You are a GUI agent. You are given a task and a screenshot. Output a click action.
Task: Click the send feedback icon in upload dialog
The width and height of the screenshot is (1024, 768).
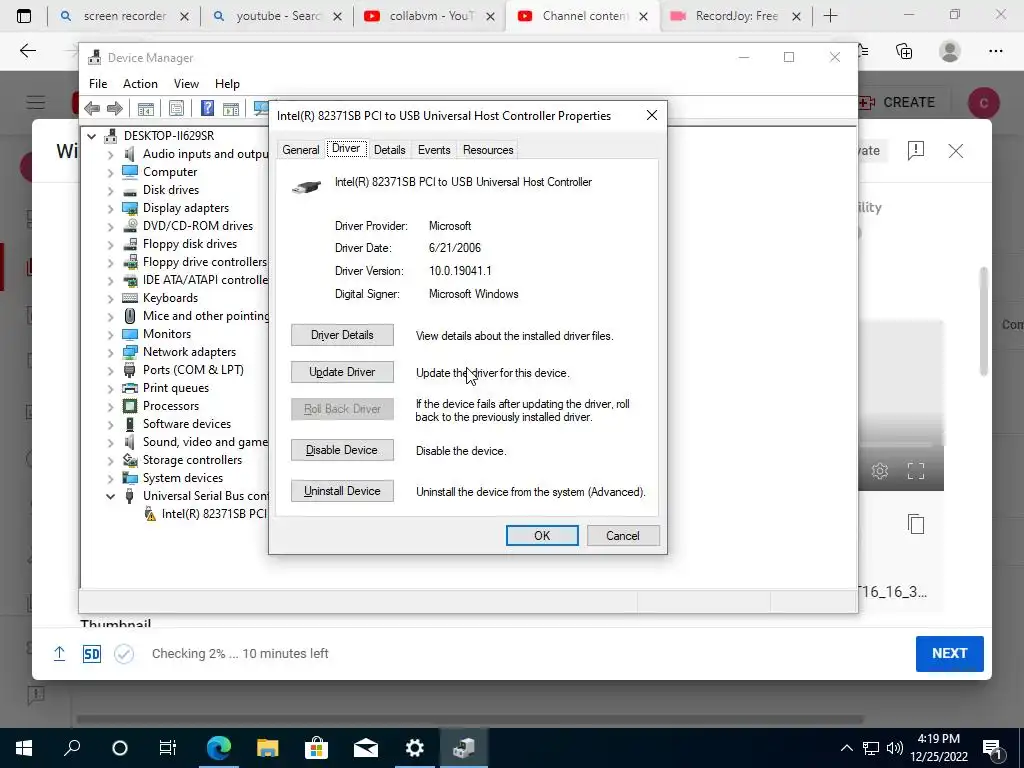pos(916,151)
